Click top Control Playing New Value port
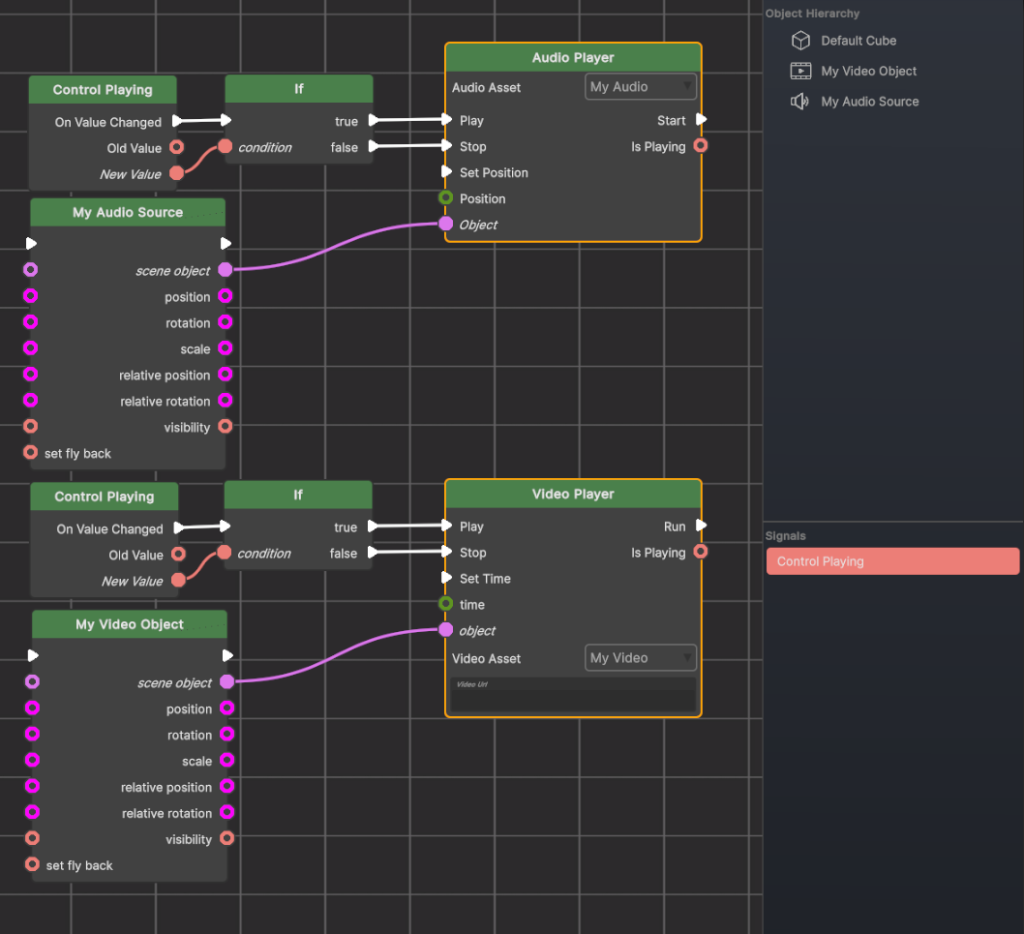The width and height of the screenshot is (1024, 934). pyautogui.click(x=177, y=173)
